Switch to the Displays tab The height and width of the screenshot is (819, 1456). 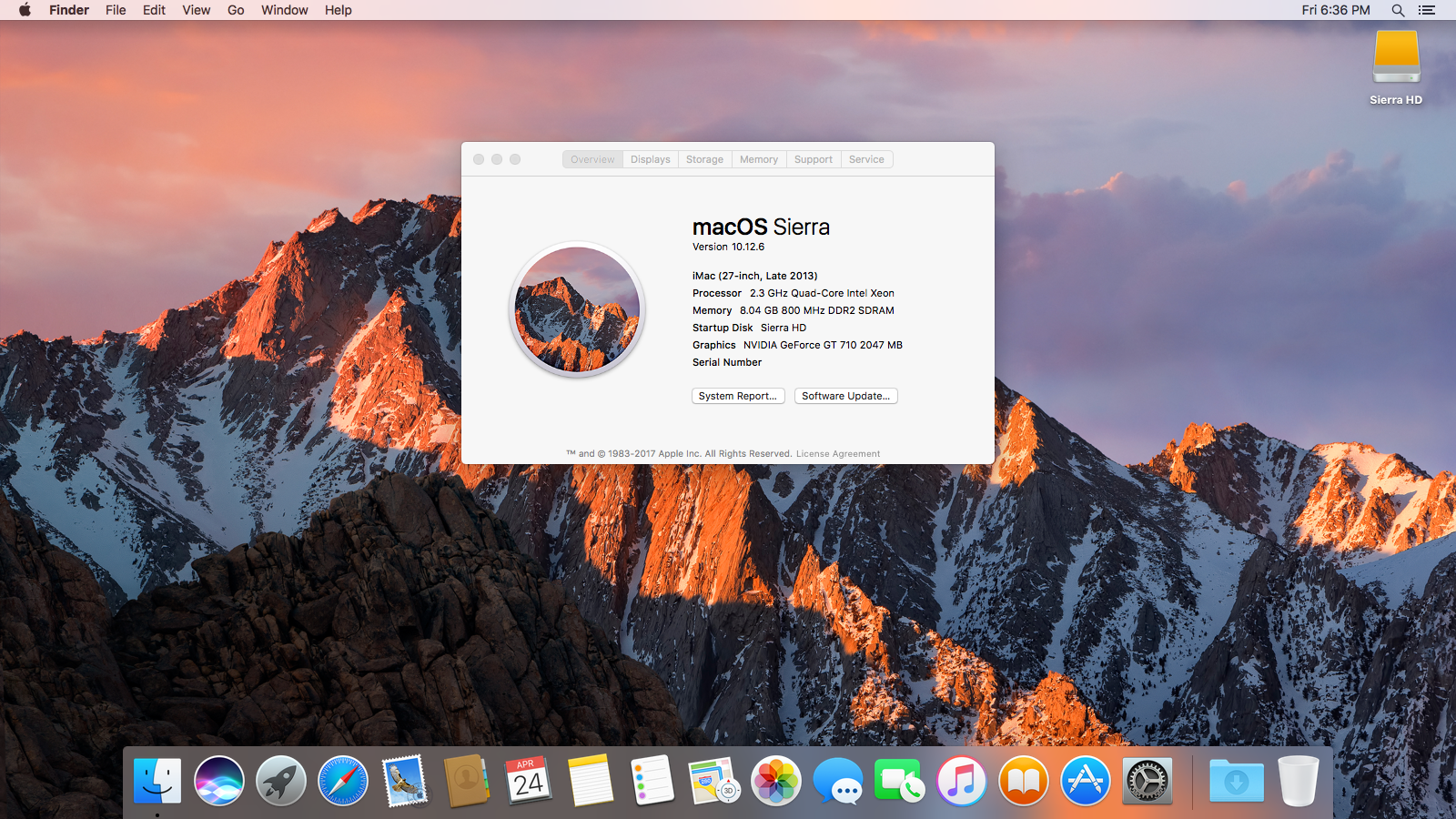[x=650, y=159]
